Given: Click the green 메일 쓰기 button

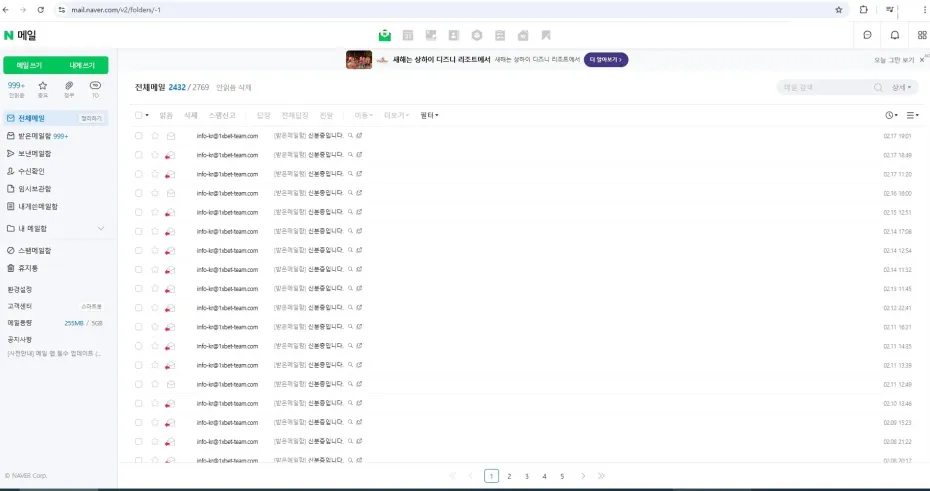Looking at the screenshot, I should pyautogui.click(x=30, y=65).
